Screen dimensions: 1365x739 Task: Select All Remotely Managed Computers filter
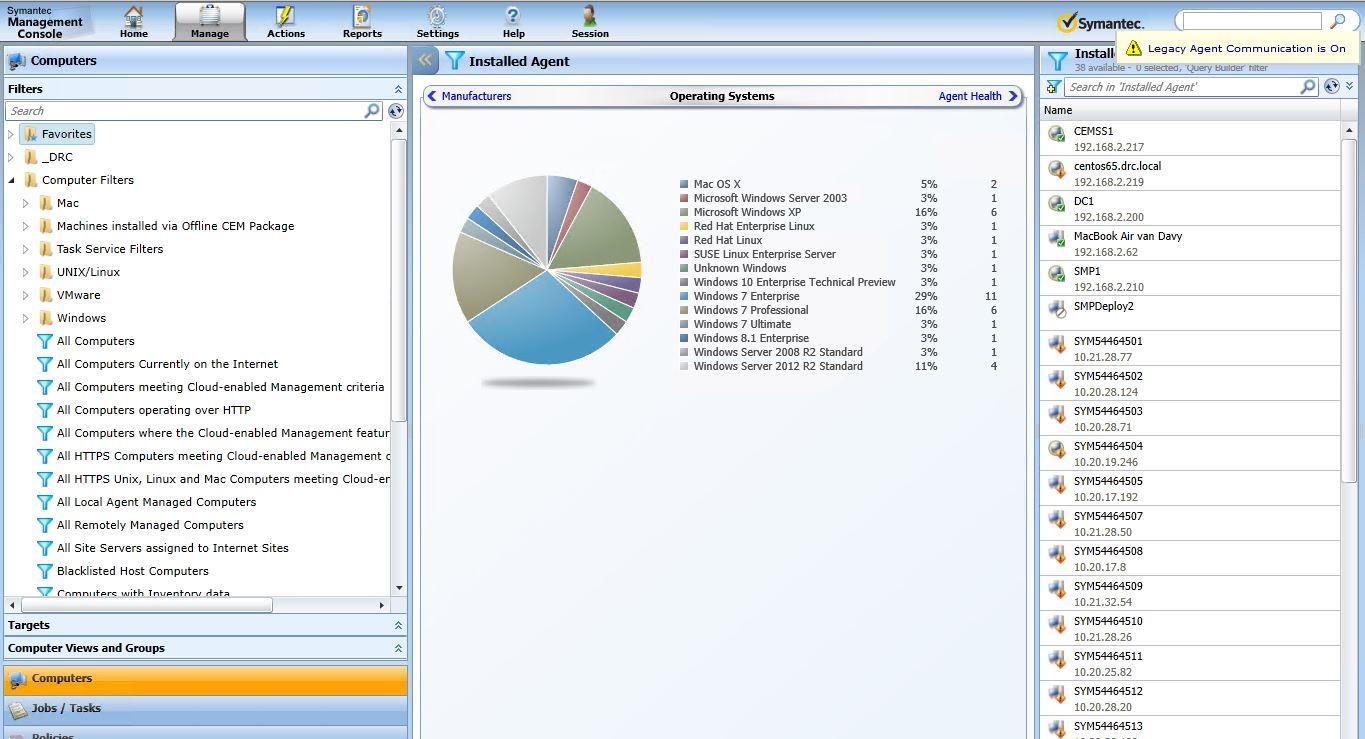(150, 525)
